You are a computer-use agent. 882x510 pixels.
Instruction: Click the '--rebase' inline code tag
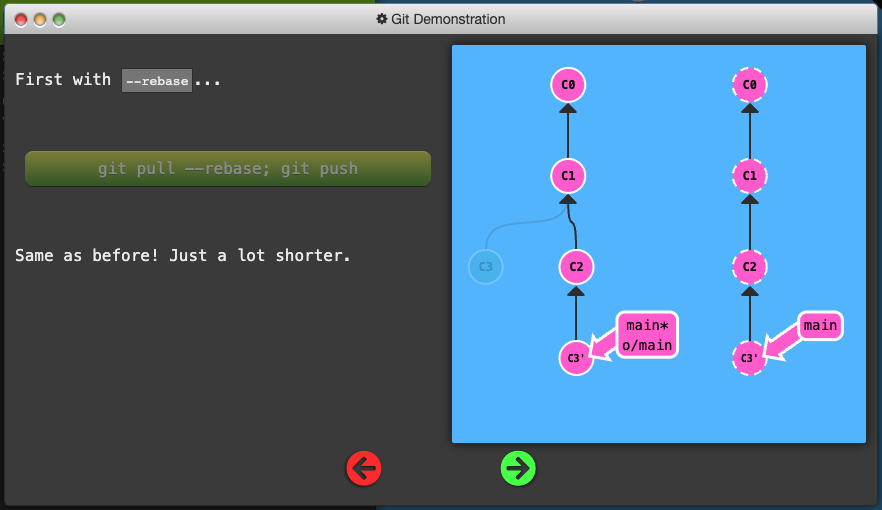(x=156, y=81)
